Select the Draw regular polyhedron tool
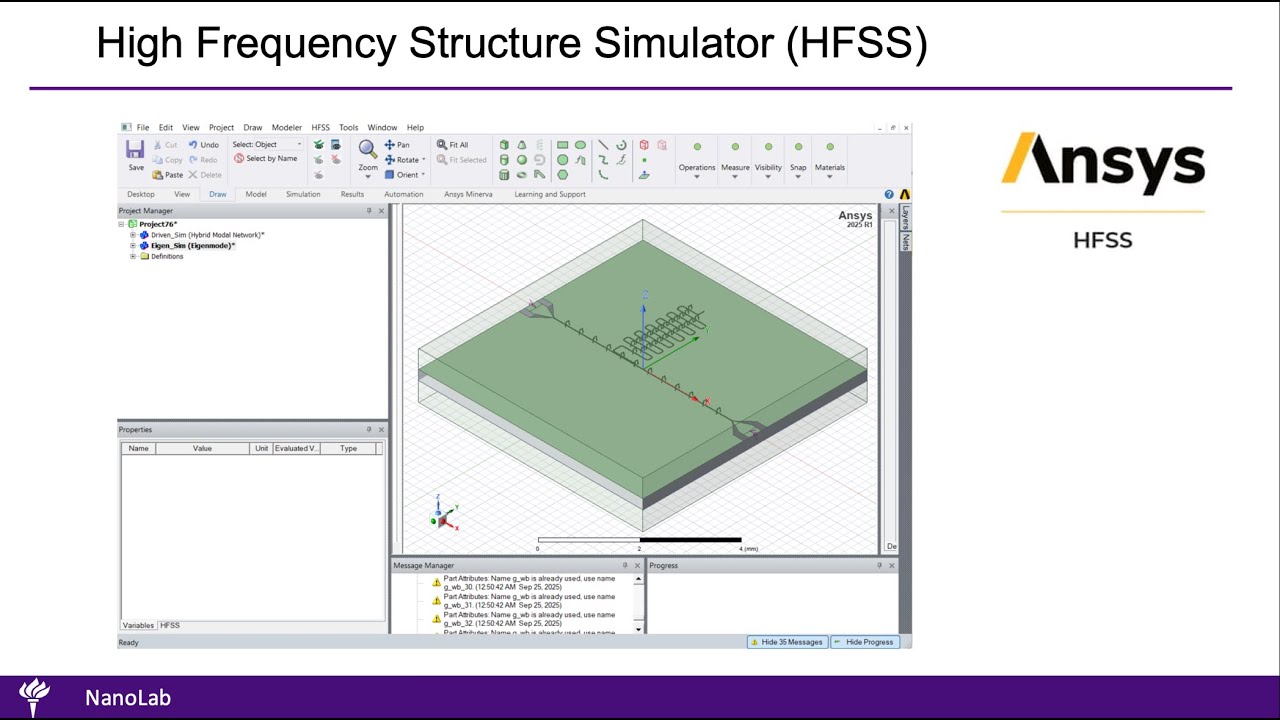1280x720 pixels. 504,175
